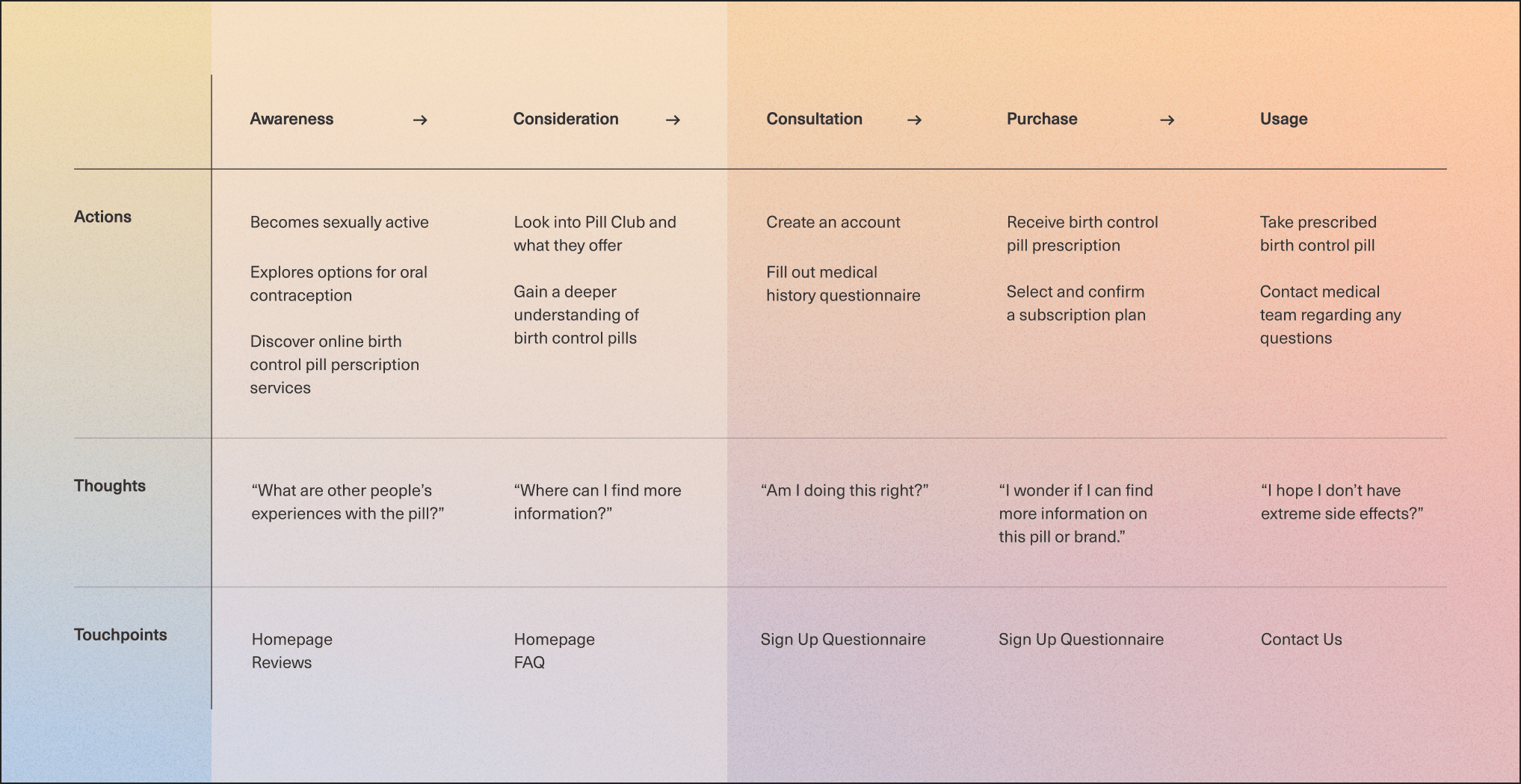Click "Becomes sexually active" action text
The height and width of the screenshot is (784, 1521).
click(339, 222)
